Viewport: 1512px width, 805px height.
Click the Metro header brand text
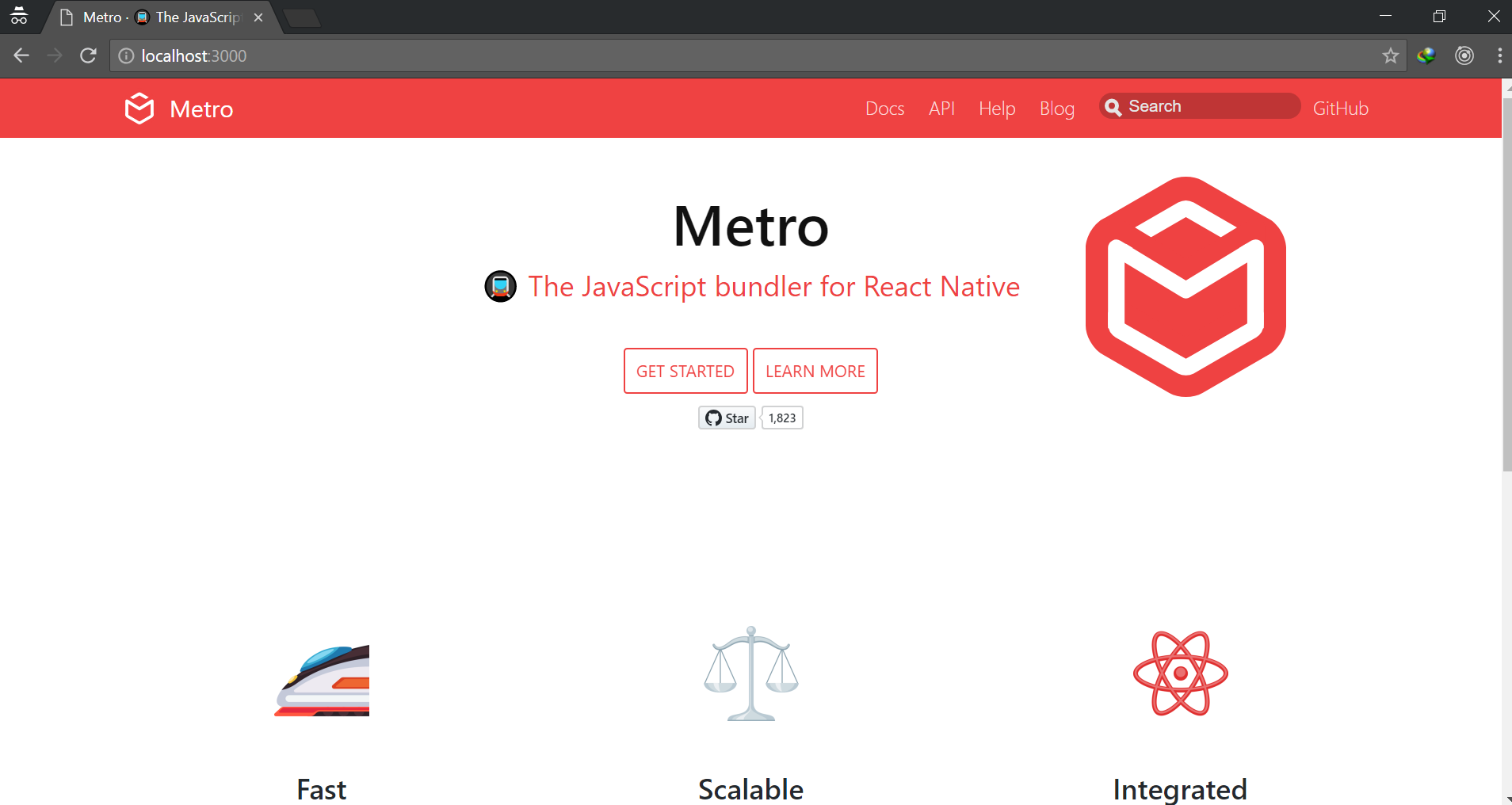click(x=201, y=109)
